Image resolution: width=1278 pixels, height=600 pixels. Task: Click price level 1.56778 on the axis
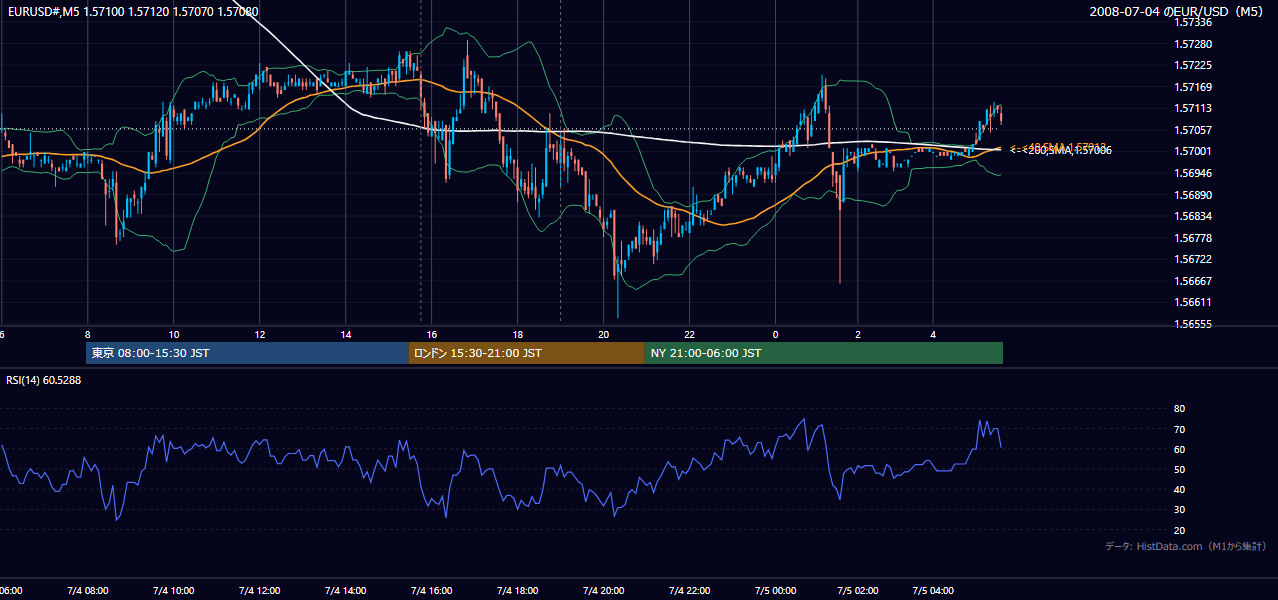click(1192, 238)
